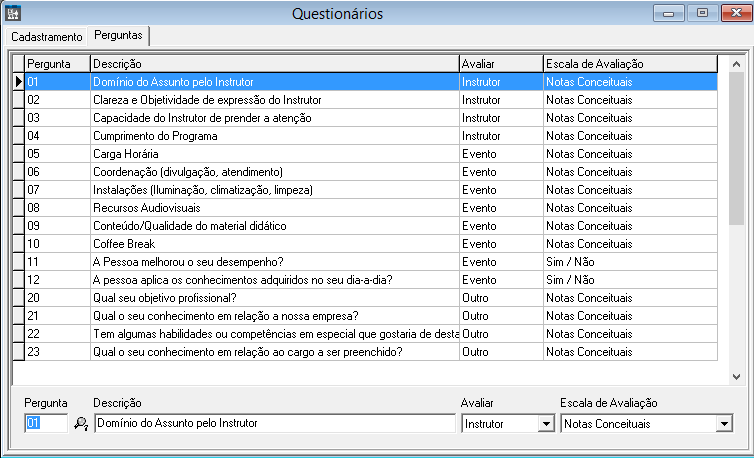Click the 'Evento' cell of question 05
Image resolution: width=754 pixels, height=458 pixels.
click(502, 154)
